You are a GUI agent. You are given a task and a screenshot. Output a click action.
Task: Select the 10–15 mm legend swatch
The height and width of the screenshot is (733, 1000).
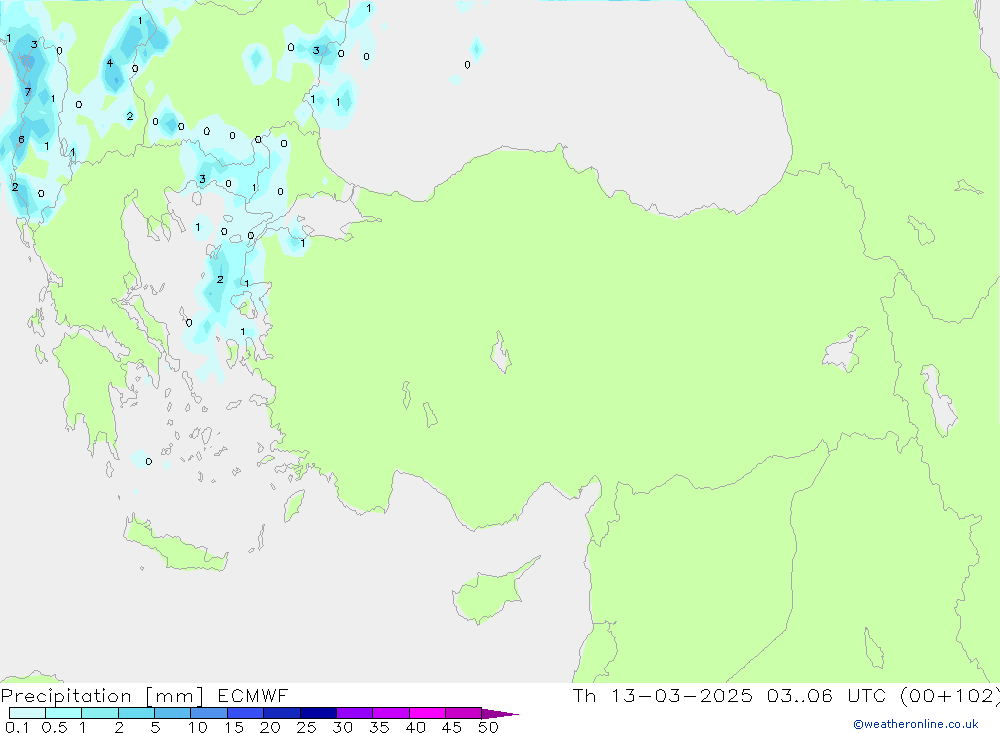pos(209,713)
